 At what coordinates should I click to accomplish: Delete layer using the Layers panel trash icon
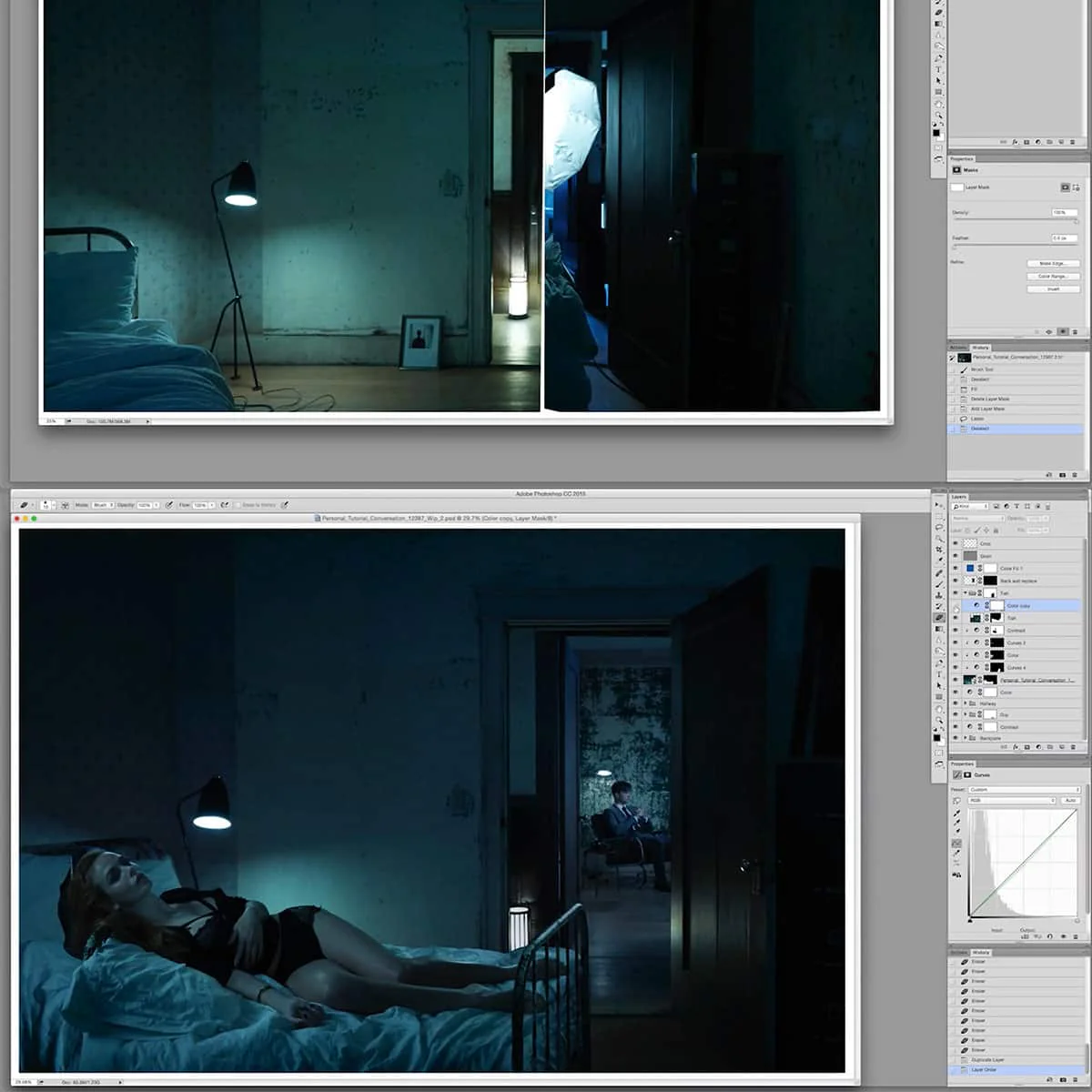point(1073,747)
